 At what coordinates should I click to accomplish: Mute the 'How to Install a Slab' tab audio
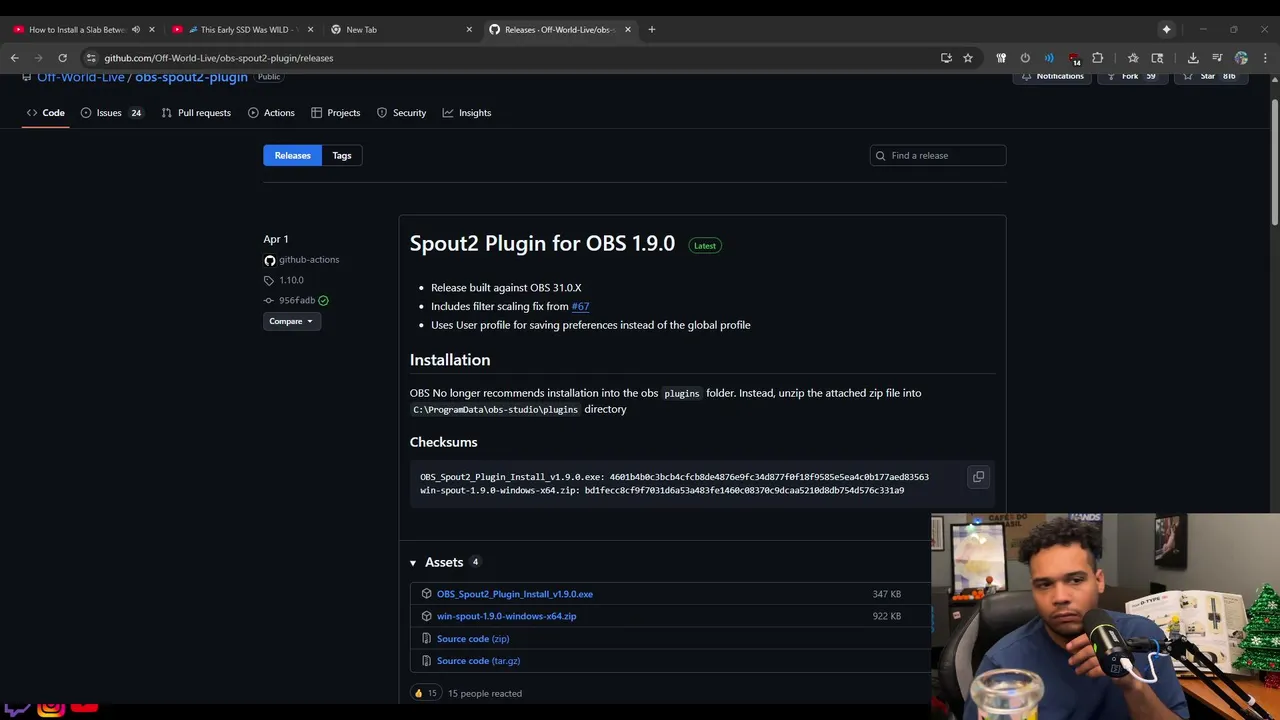click(x=136, y=29)
